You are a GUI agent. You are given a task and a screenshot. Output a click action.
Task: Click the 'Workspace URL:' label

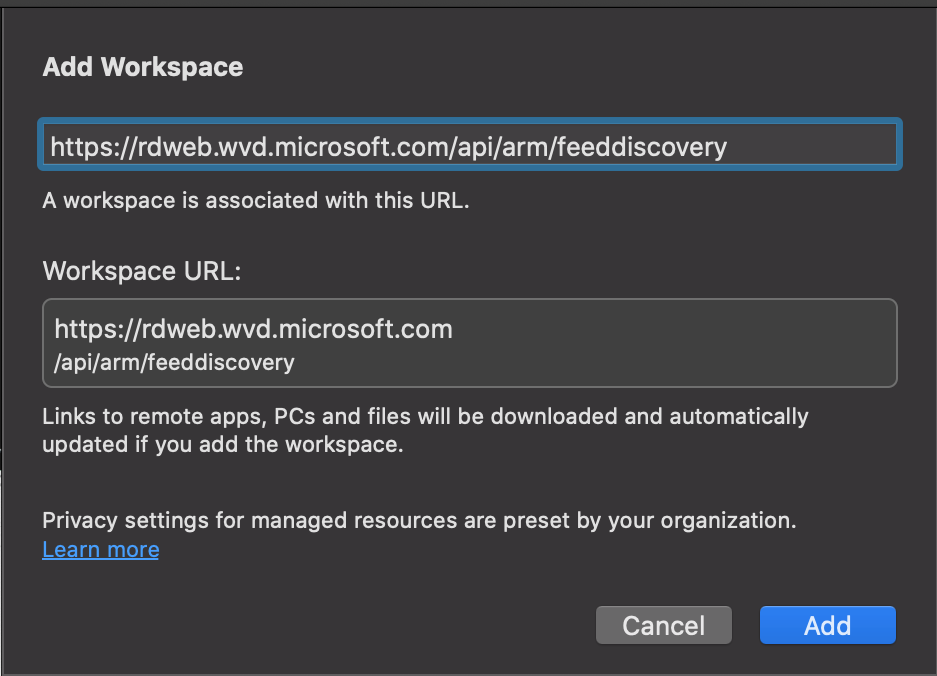click(x=142, y=271)
